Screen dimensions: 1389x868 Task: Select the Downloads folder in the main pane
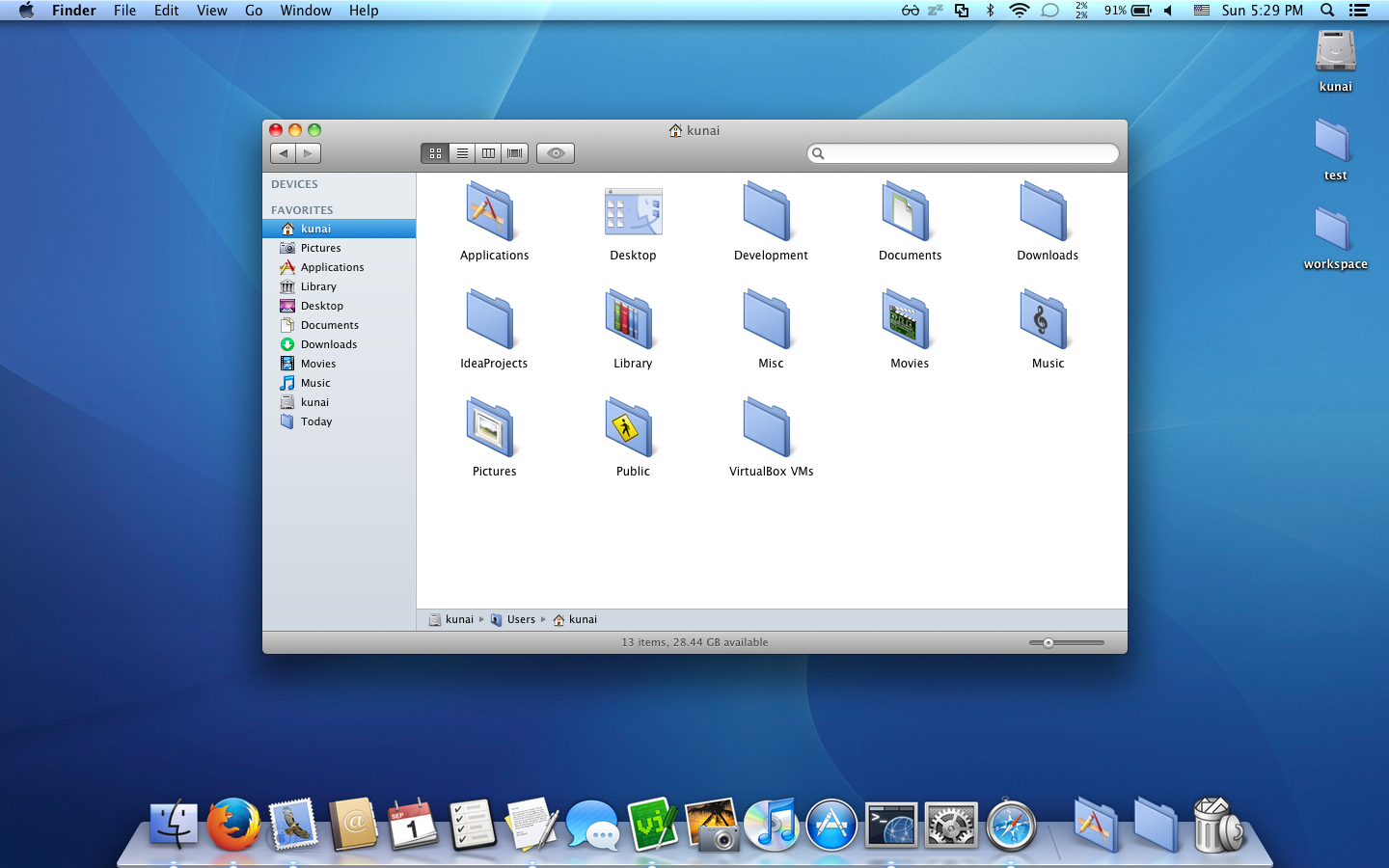1047,212
